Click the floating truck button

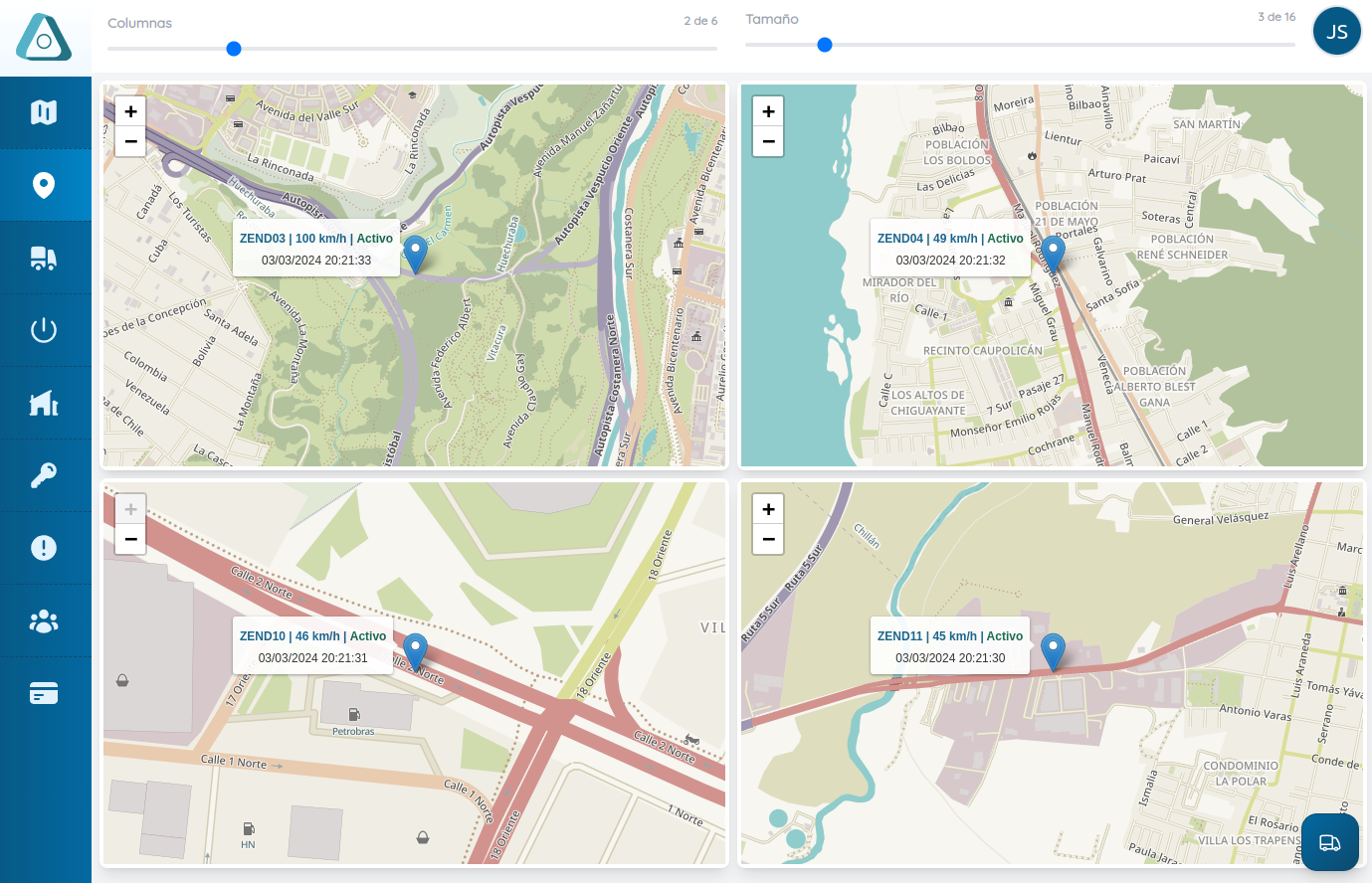1330,842
